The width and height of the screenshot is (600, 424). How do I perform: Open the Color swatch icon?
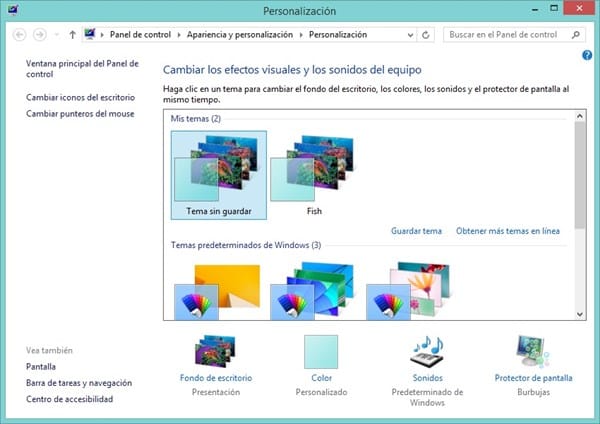pos(321,352)
